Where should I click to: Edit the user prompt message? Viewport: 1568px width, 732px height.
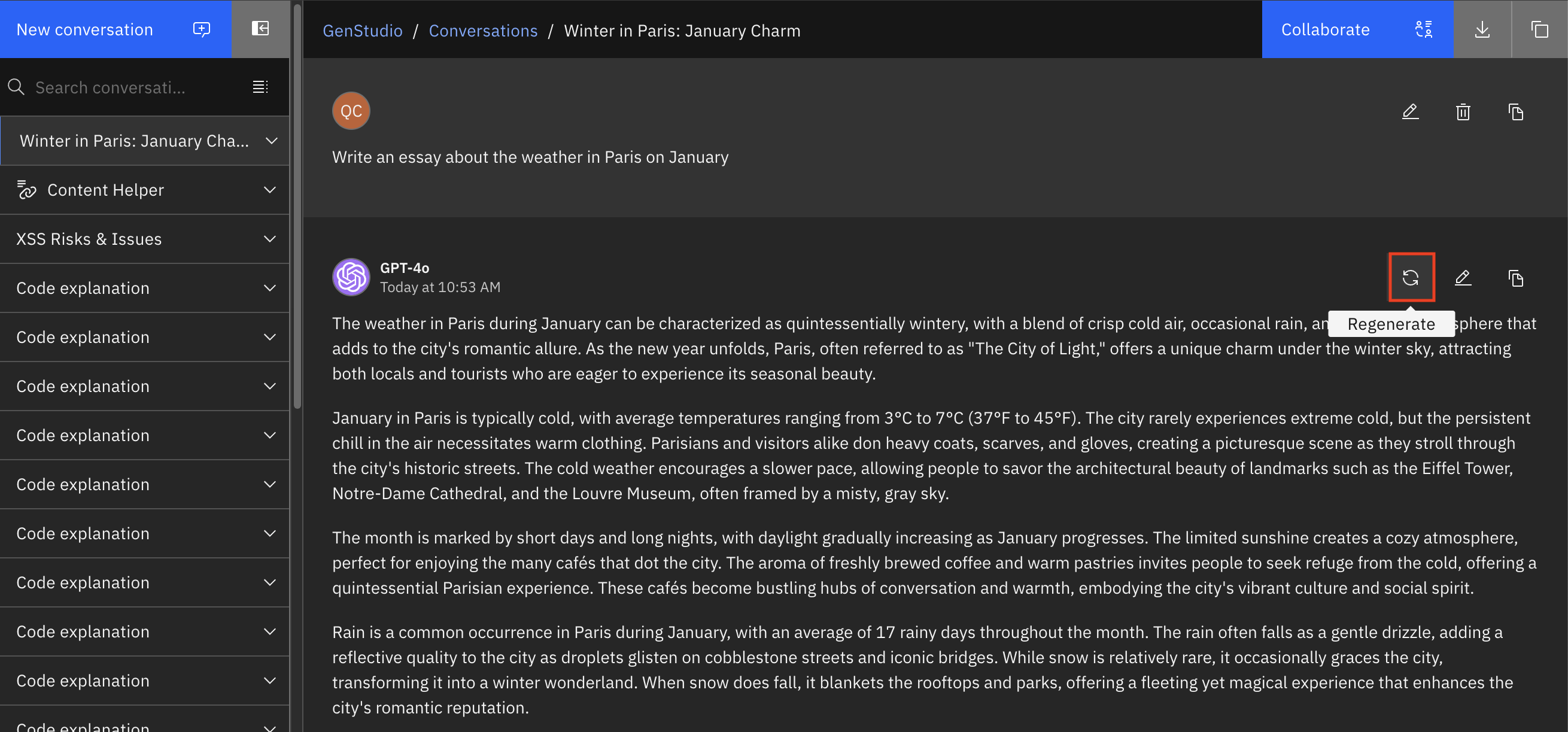[1410, 111]
